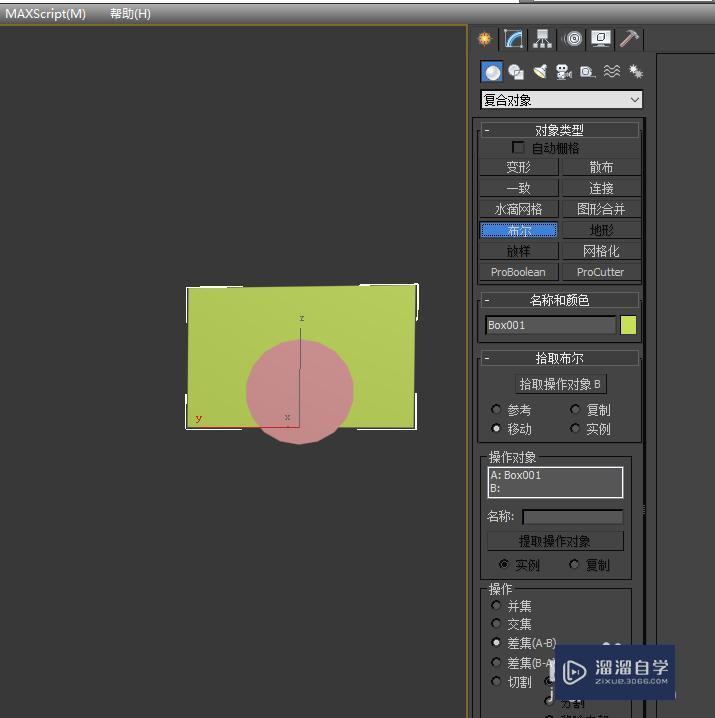This screenshot has width=715, height=718.
Task: Open the MAXScript(M) menu
Action: [45, 14]
